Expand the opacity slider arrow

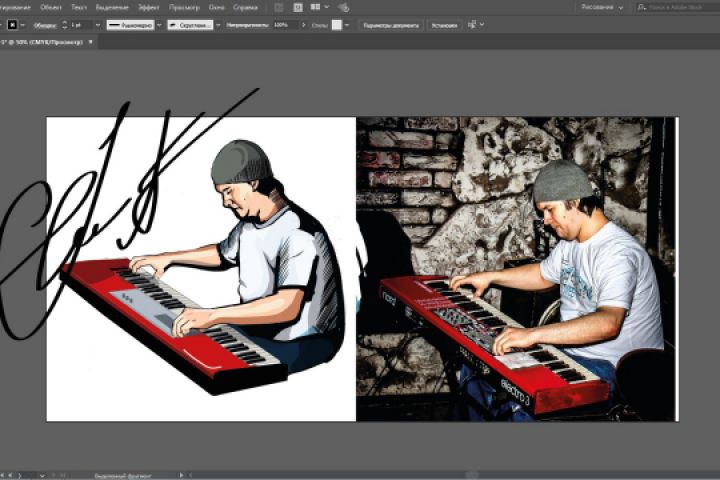tap(304, 25)
